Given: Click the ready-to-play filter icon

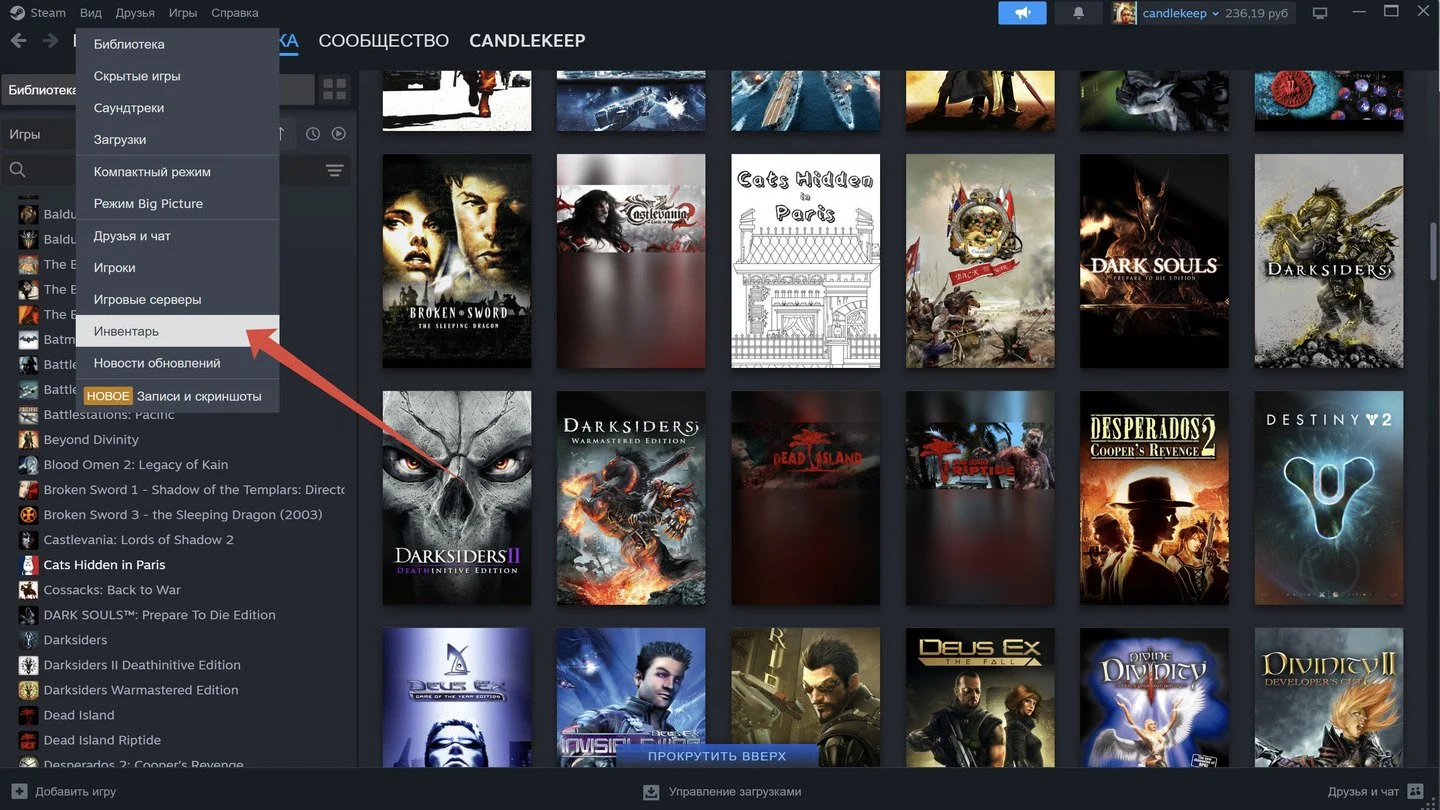Looking at the screenshot, I should tap(339, 134).
